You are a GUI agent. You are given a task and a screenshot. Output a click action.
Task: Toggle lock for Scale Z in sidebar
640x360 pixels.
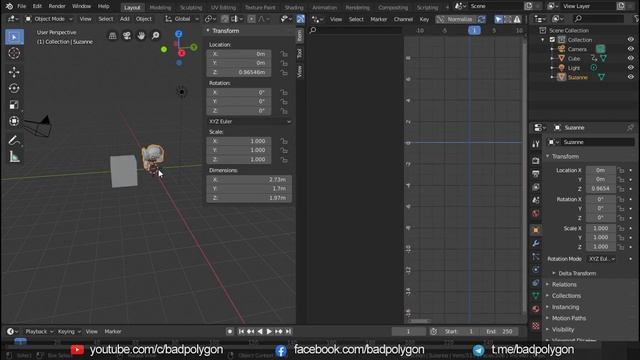click(x=284, y=160)
